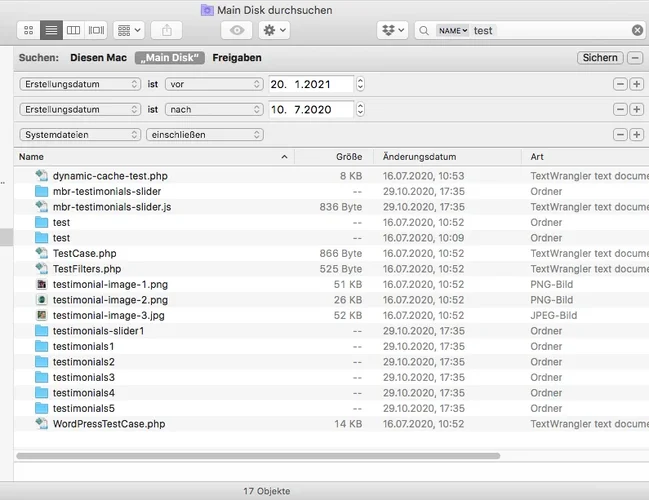The image size is (649, 500).
Task: Open the Dropbox toolbar menu
Action: coord(392,31)
